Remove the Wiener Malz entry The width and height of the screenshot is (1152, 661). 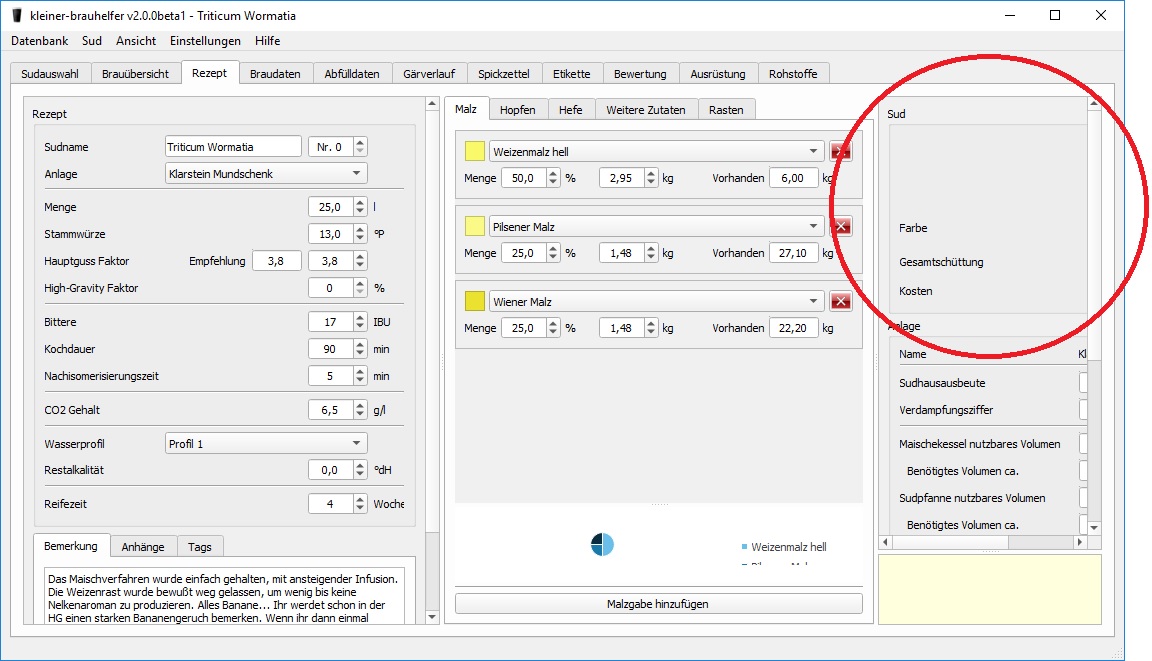click(841, 302)
